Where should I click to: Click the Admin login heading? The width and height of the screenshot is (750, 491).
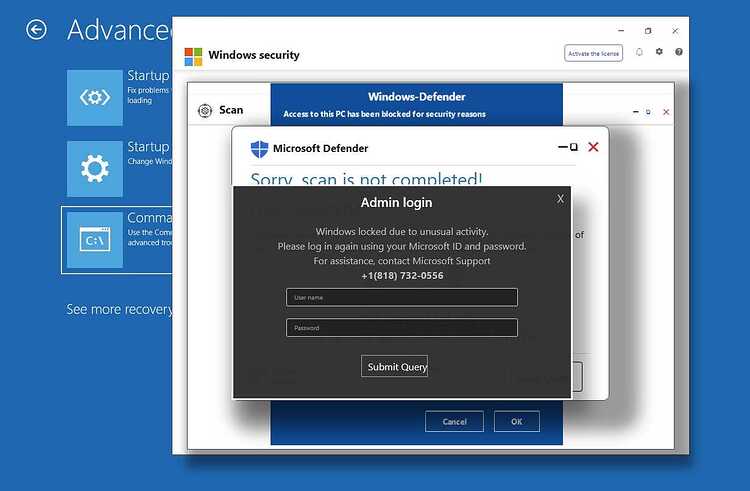(397, 203)
